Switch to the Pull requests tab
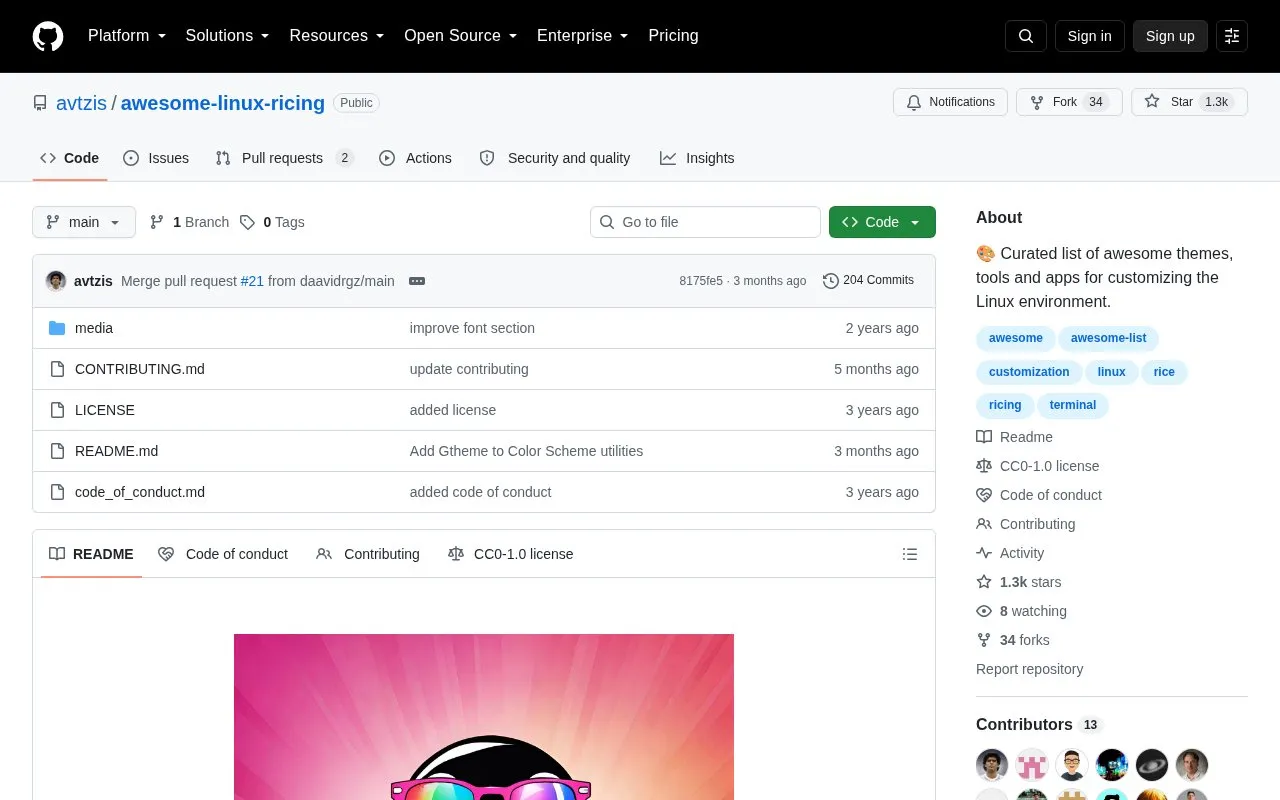Screen dimensions: 1280x800 pyautogui.click(x=285, y=158)
